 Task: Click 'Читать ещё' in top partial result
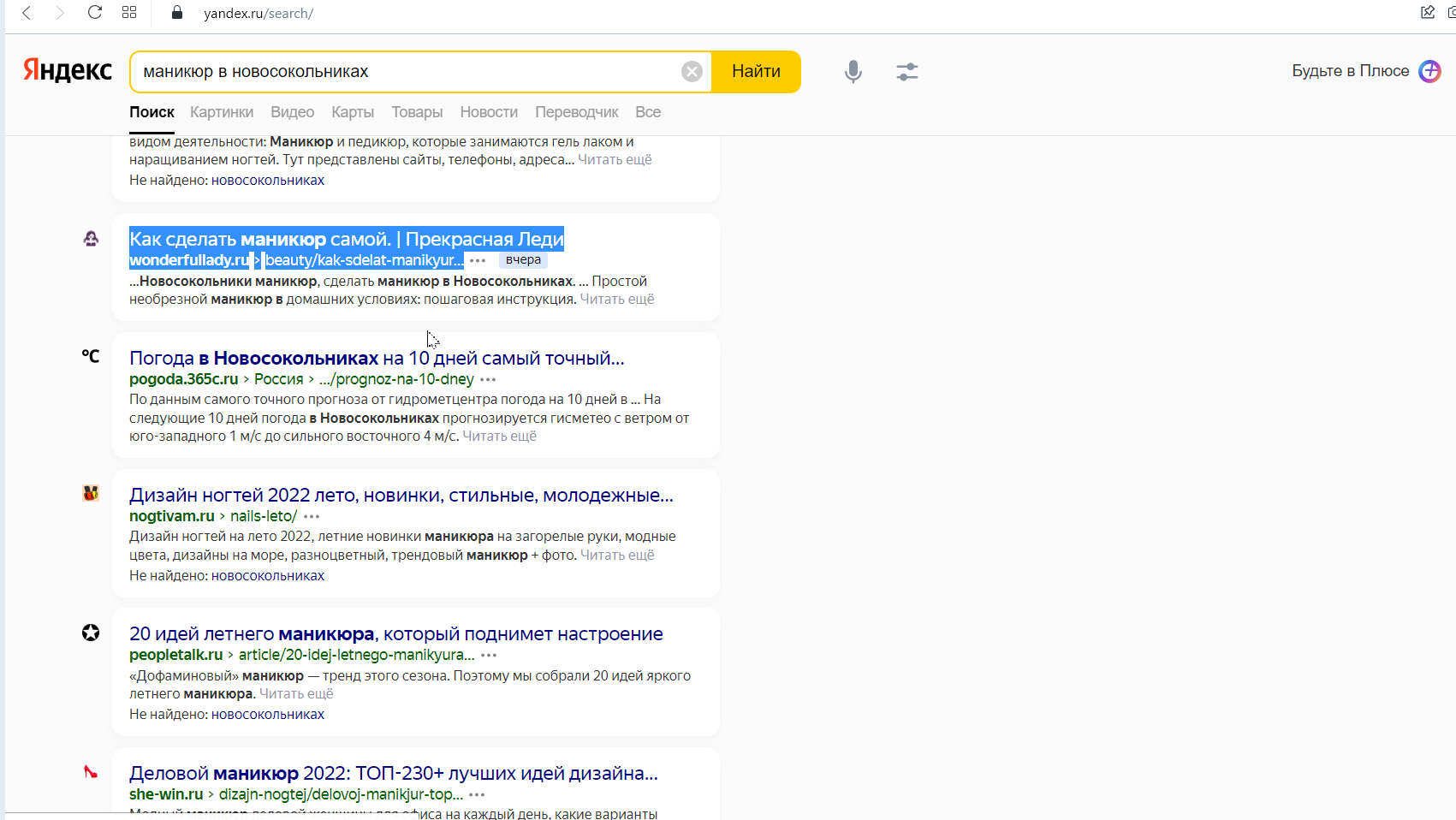point(615,160)
